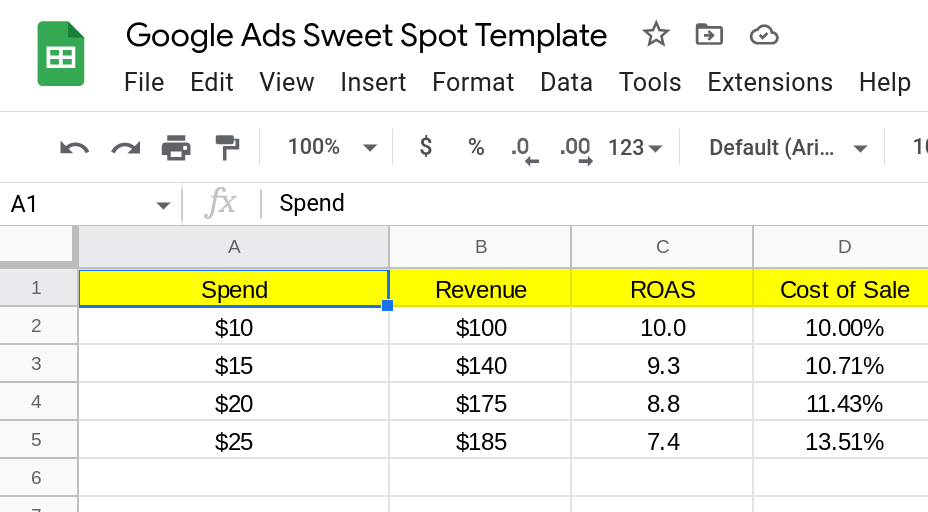
Task: Open the Edit menu
Action: [212, 82]
